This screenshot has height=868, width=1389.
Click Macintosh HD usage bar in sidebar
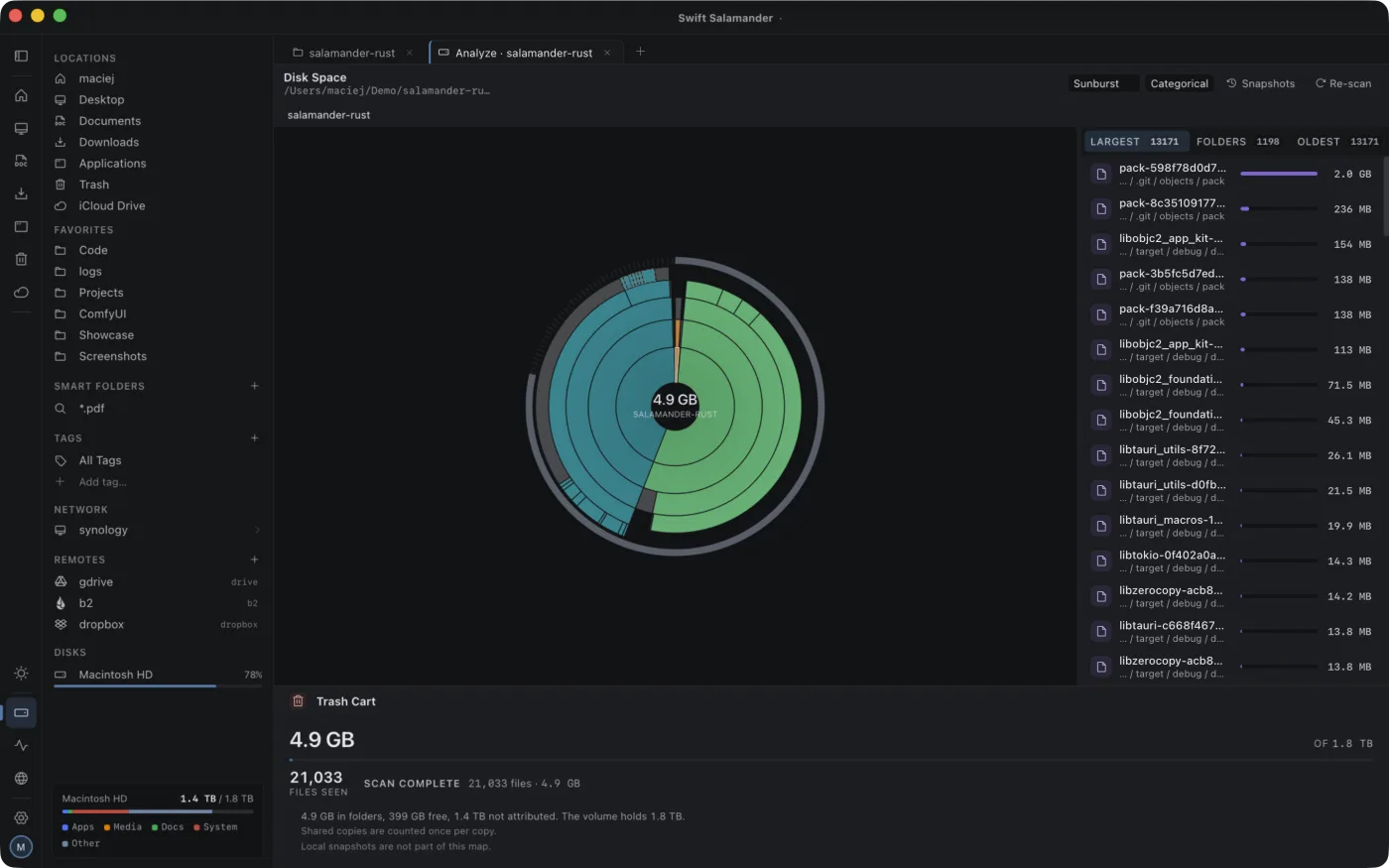[x=158, y=685]
